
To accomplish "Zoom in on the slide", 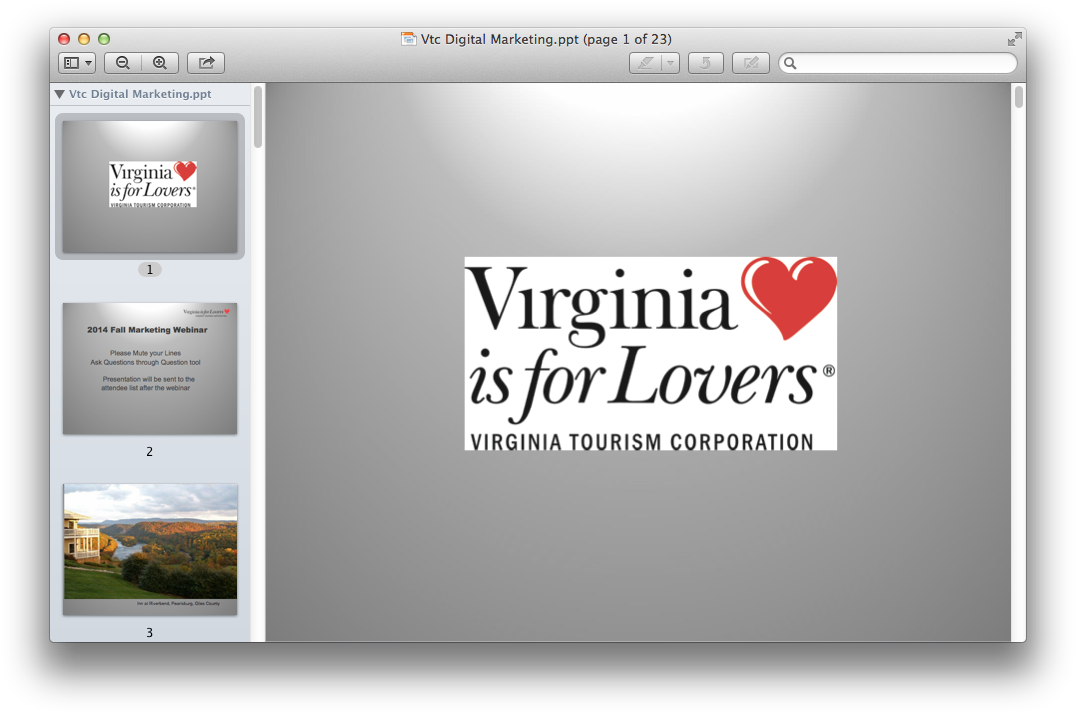I will click(160, 63).
